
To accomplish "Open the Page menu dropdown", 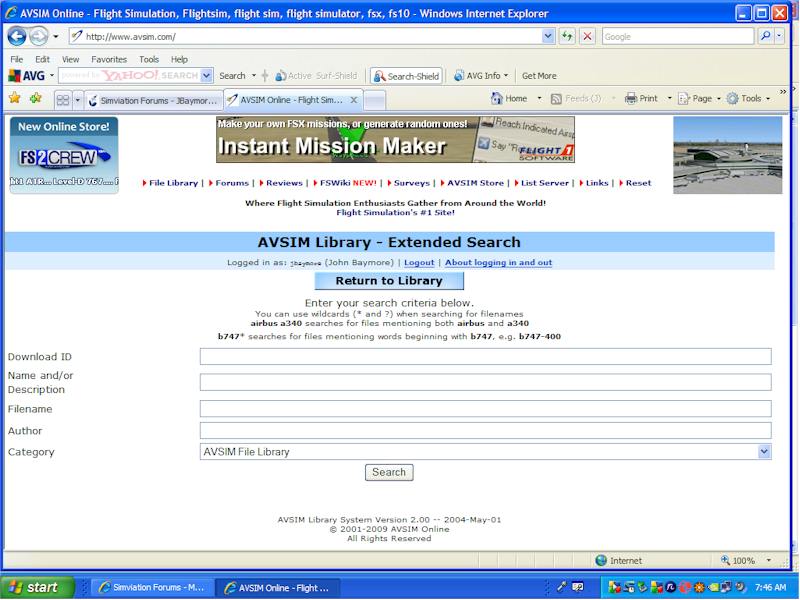I will (x=697, y=99).
